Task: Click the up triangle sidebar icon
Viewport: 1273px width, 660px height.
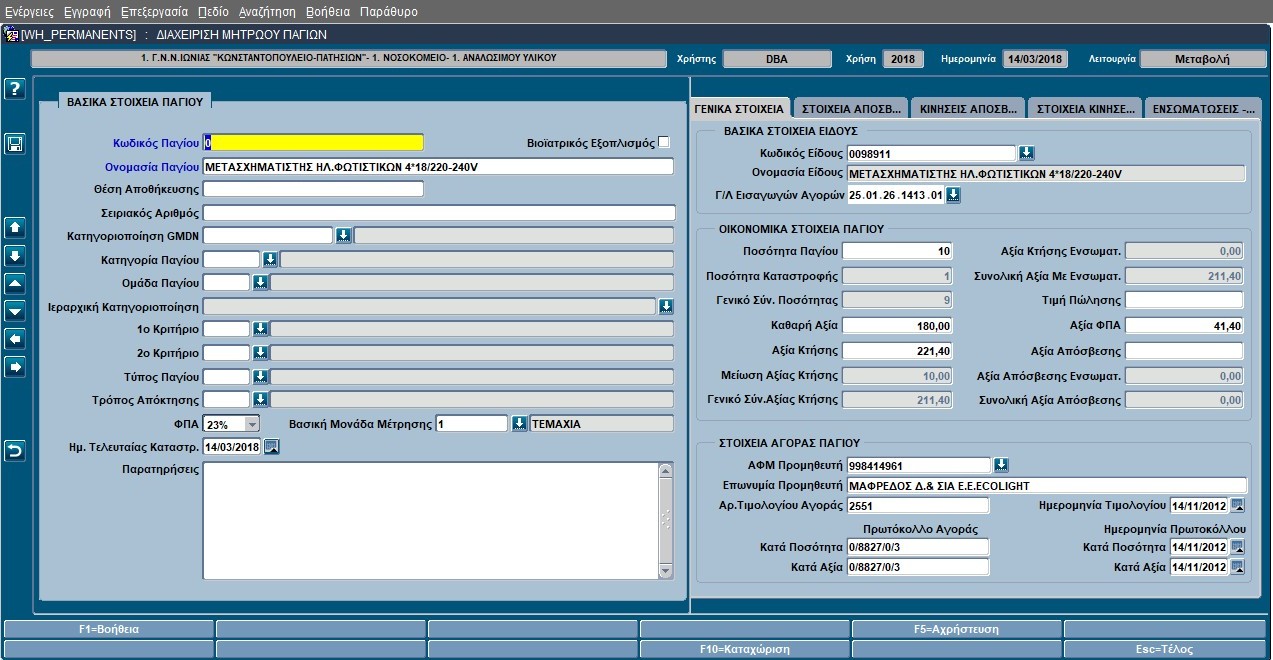Action: tap(15, 283)
